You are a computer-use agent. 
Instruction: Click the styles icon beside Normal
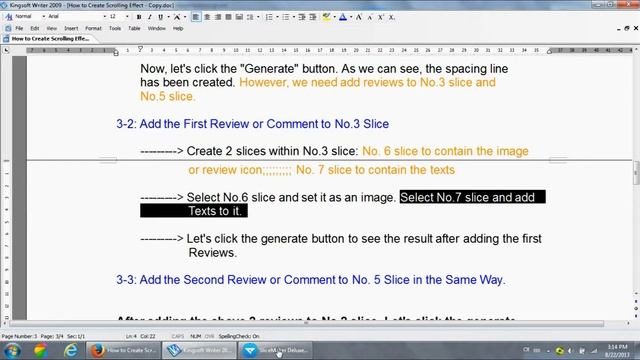tap(8, 17)
